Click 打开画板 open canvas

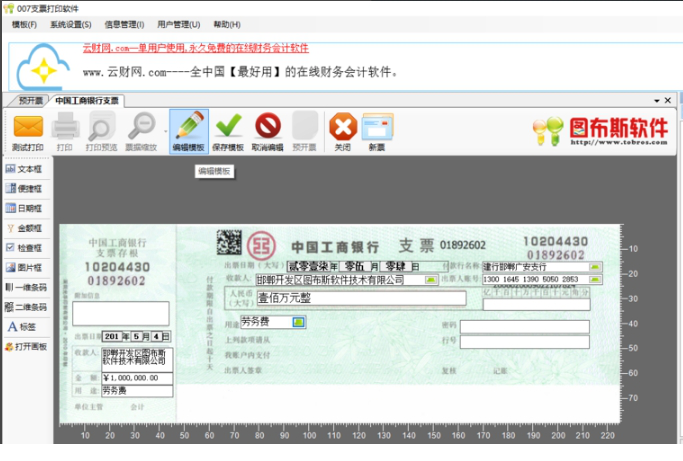tap(26, 346)
